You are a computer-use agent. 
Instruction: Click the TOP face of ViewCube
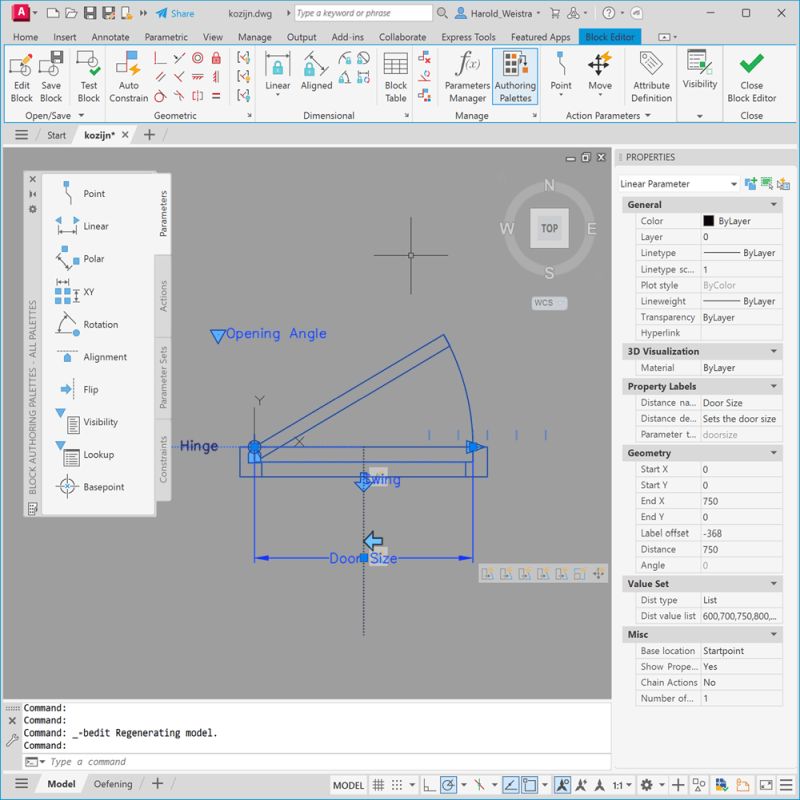(549, 228)
